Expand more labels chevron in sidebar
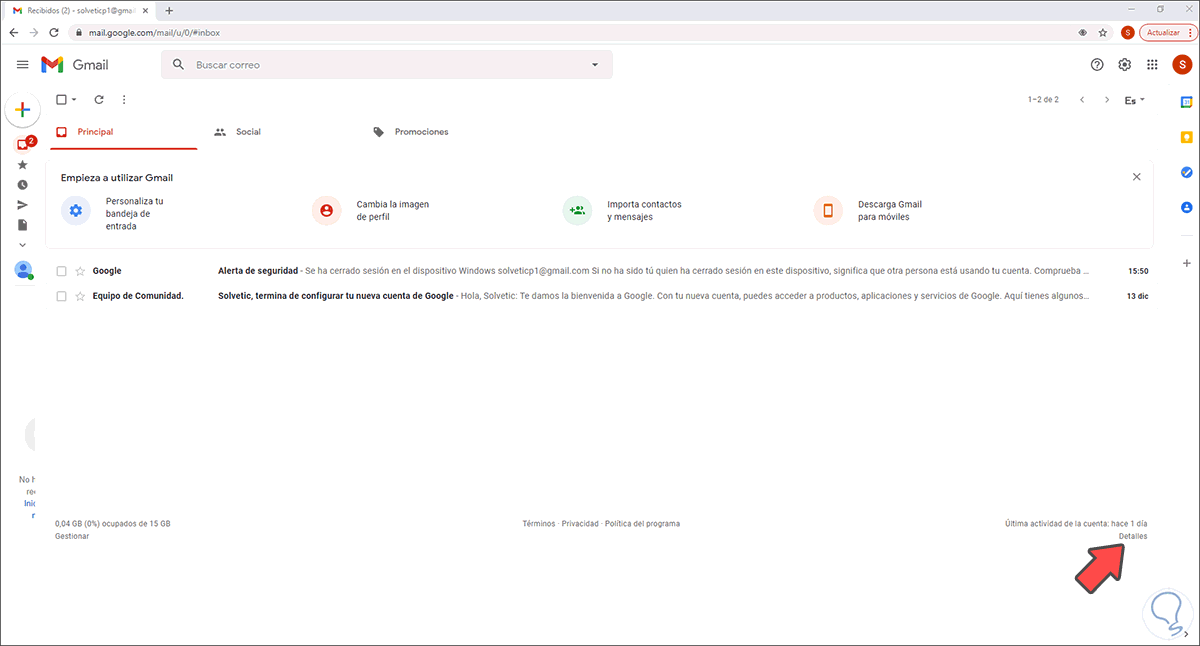1200x646 pixels. coord(23,245)
